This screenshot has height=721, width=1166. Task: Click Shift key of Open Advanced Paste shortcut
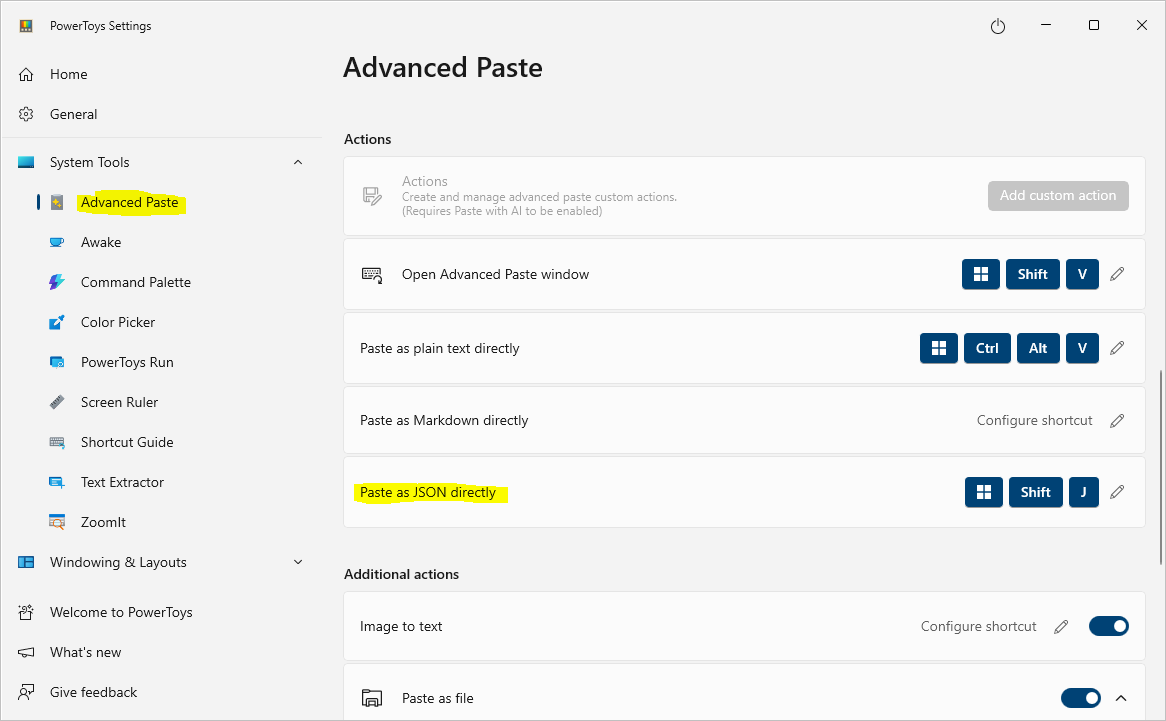coord(1032,274)
